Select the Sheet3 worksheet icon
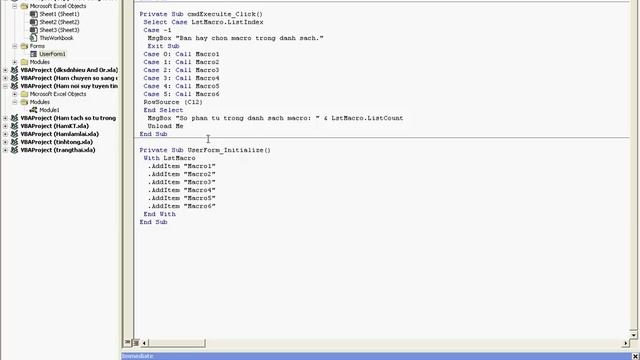Image resolution: width=640 pixels, height=360 pixels. click(34, 30)
